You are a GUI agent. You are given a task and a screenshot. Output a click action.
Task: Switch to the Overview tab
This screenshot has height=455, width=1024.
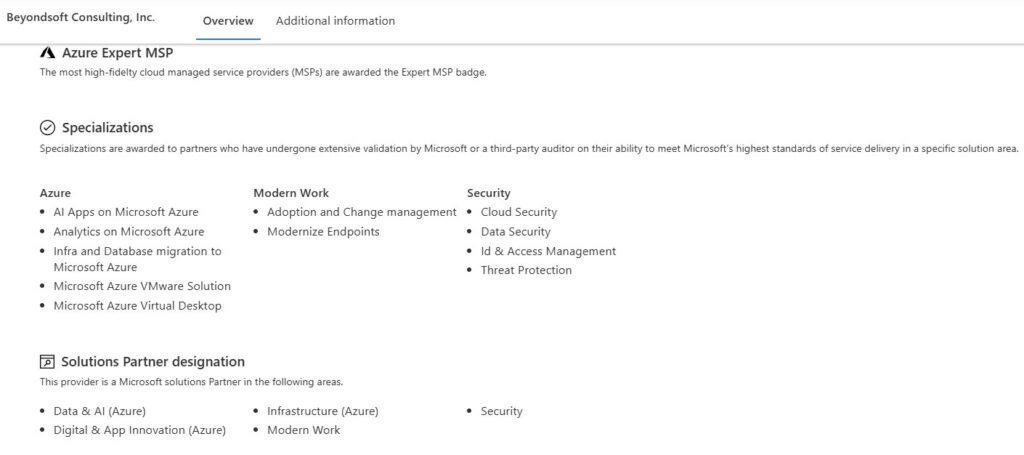pos(228,21)
